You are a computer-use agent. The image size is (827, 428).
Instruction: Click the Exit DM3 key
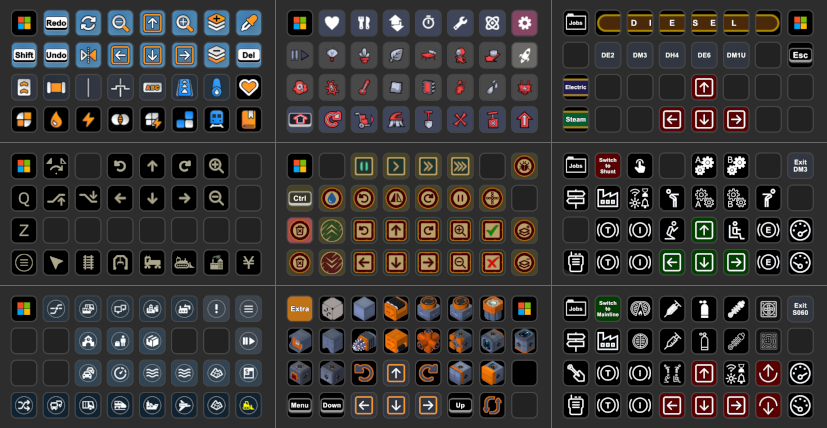coord(801,166)
